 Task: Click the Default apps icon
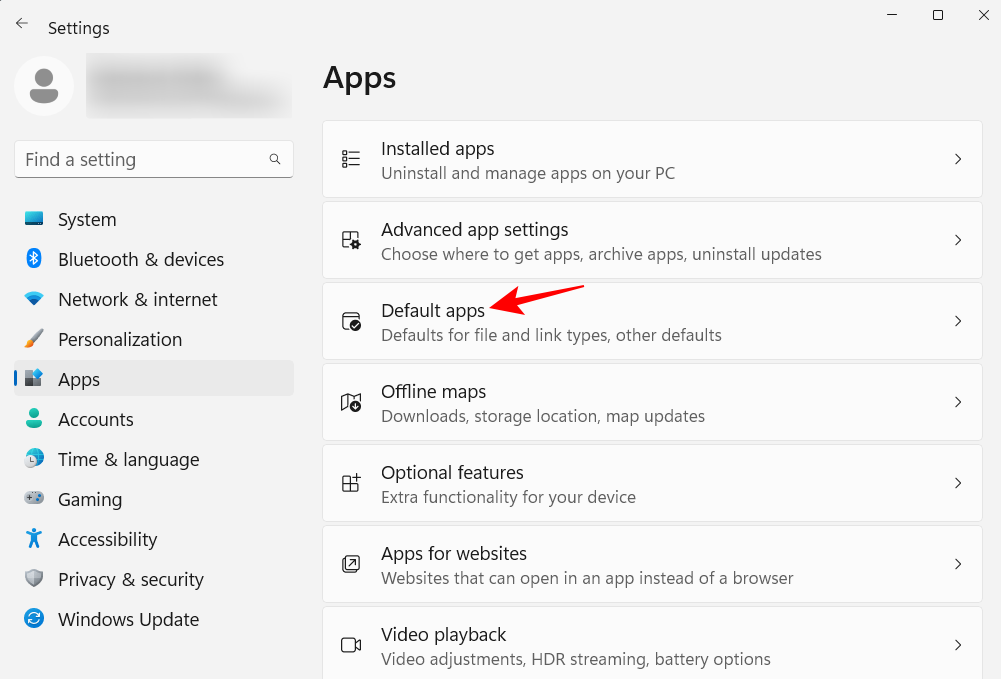(350, 321)
